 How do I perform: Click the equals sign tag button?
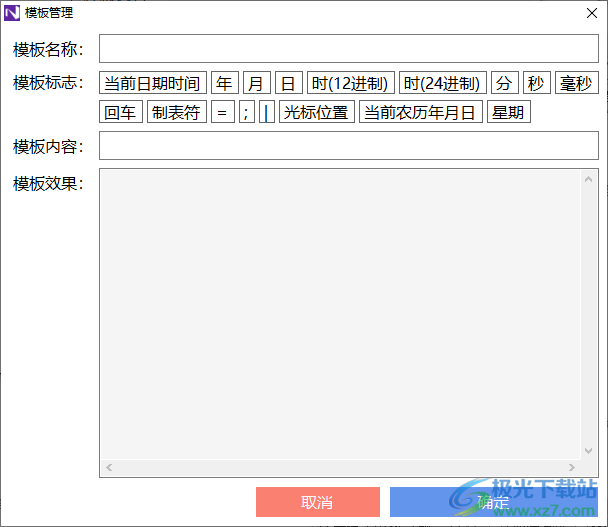223,112
